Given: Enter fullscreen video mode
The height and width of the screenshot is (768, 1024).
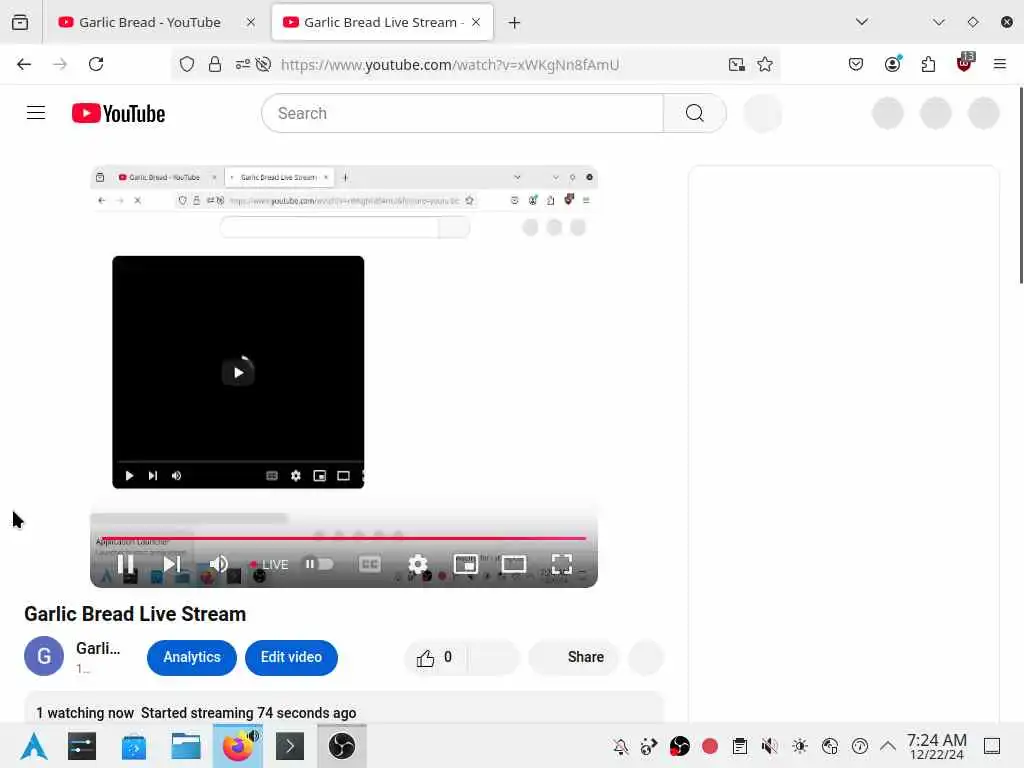Looking at the screenshot, I should point(562,564).
